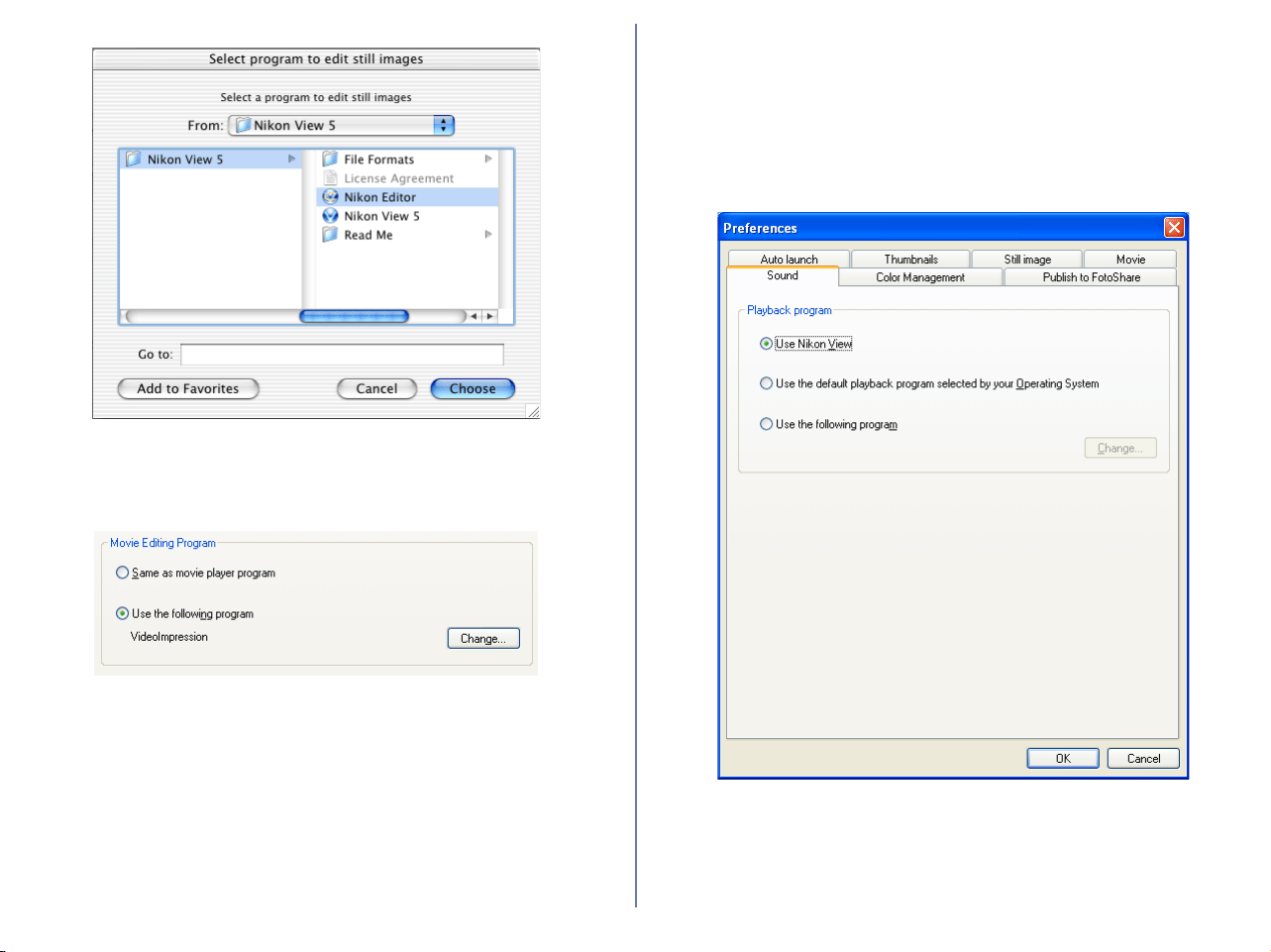The width and height of the screenshot is (1271, 952).
Task: Expand the Read Me folder arrow
Action: [488, 234]
